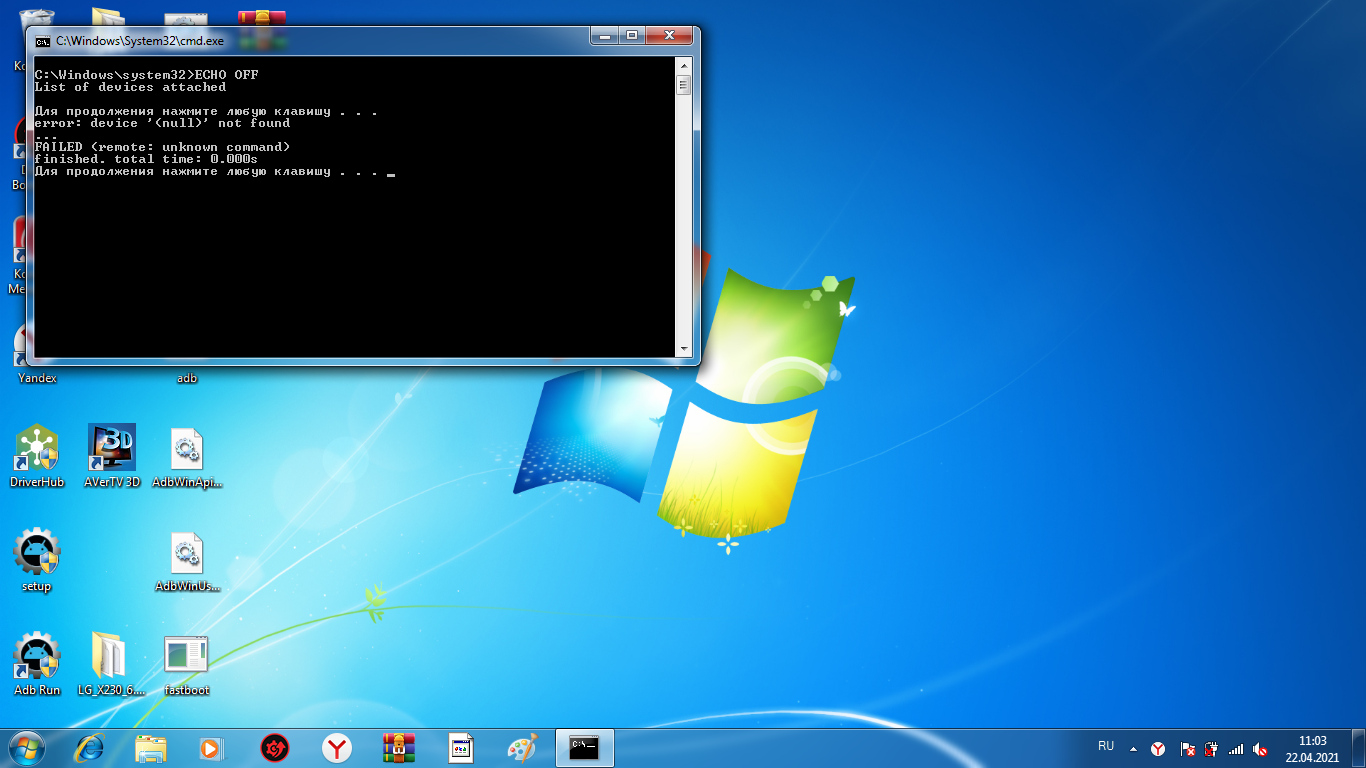
Task: Click the cmd window scroll down arrow
Action: (x=684, y=349)
